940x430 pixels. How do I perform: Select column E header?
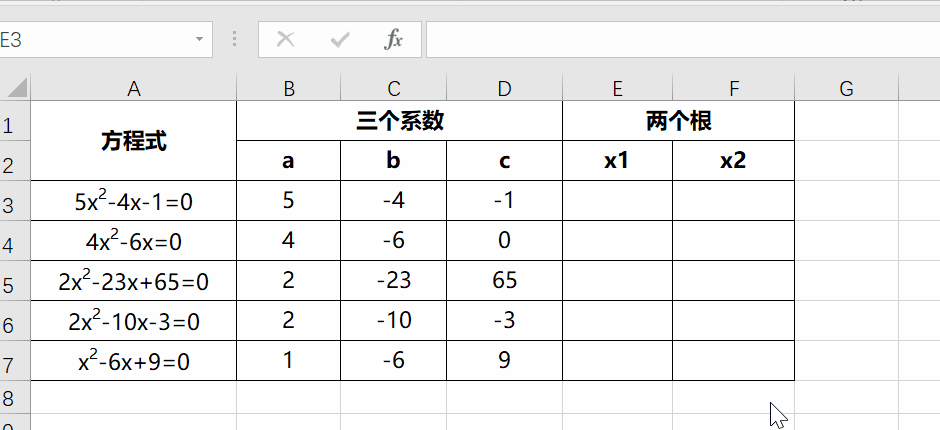[617, 88]
